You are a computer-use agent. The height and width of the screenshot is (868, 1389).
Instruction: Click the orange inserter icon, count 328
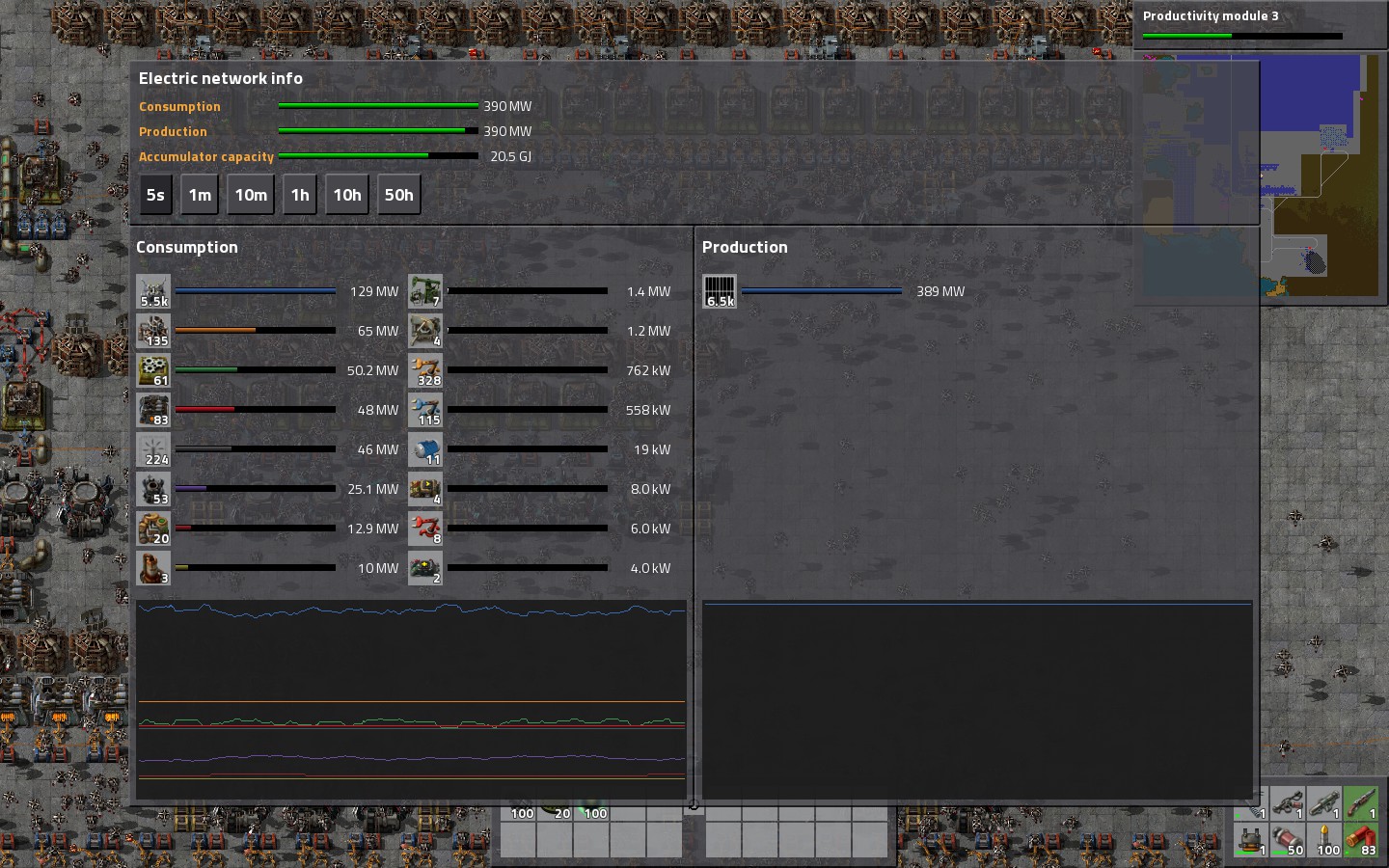pyautogui.click(x=425, y=370)
